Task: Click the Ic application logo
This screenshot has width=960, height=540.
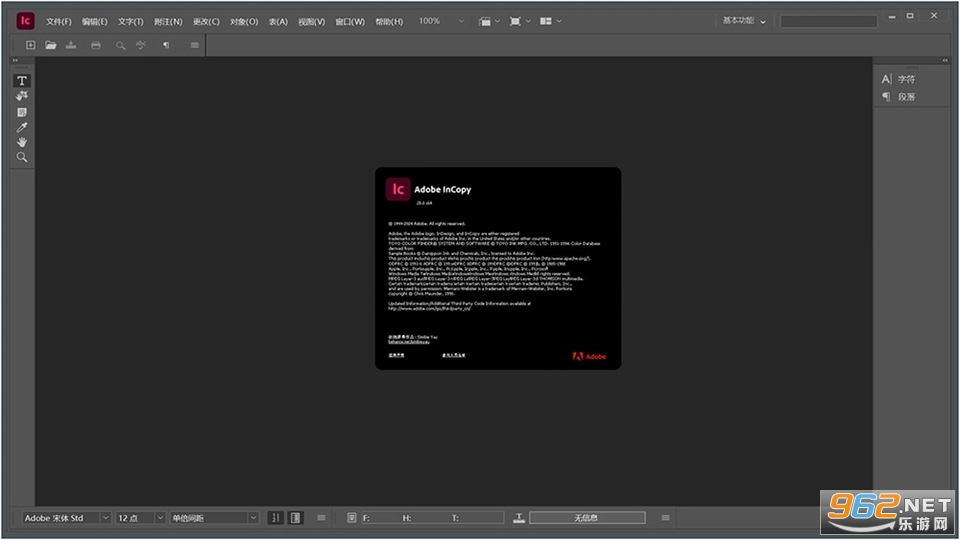Action: click(25, 21)
